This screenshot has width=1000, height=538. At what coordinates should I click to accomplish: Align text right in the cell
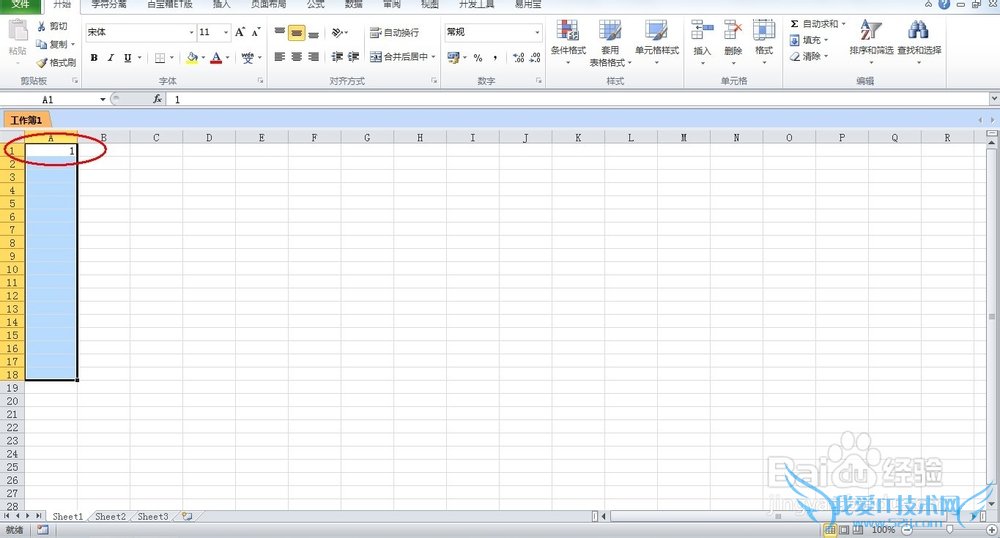[313, 57]
